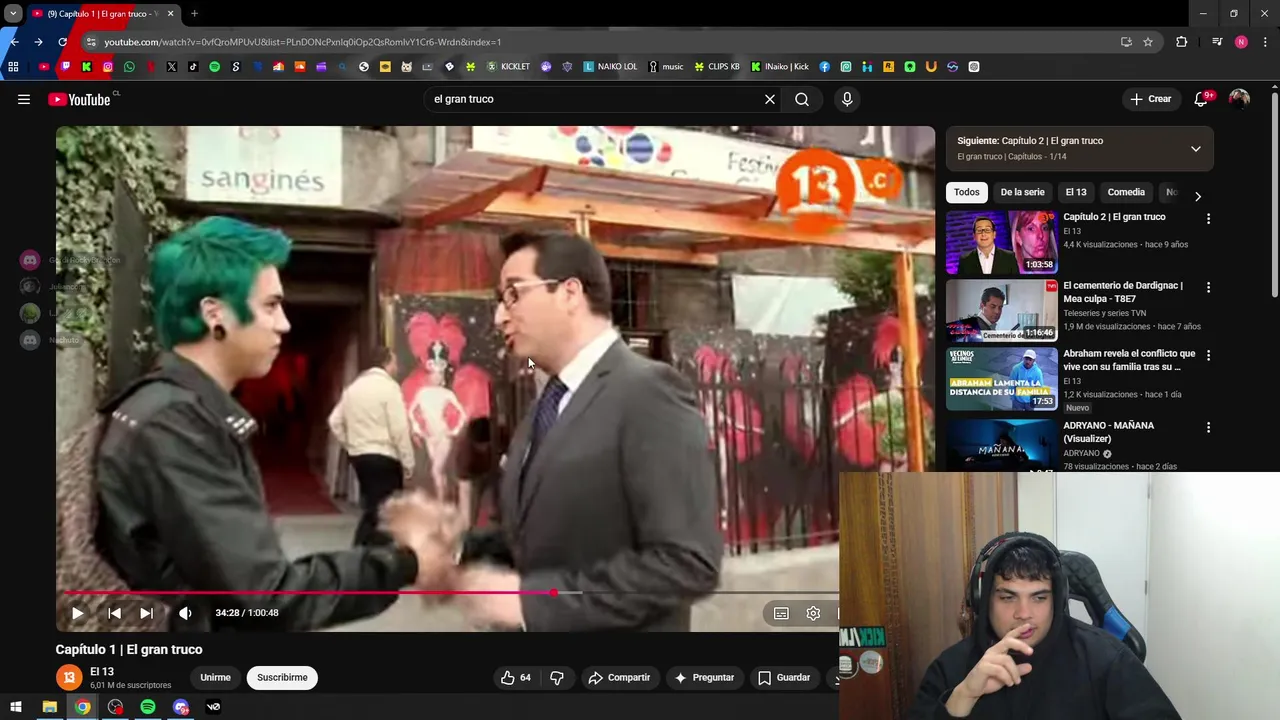Viewport: 1280px width, 720px height.
Task: Open the Facebook bookmark icon
Action: coord(824,67)
